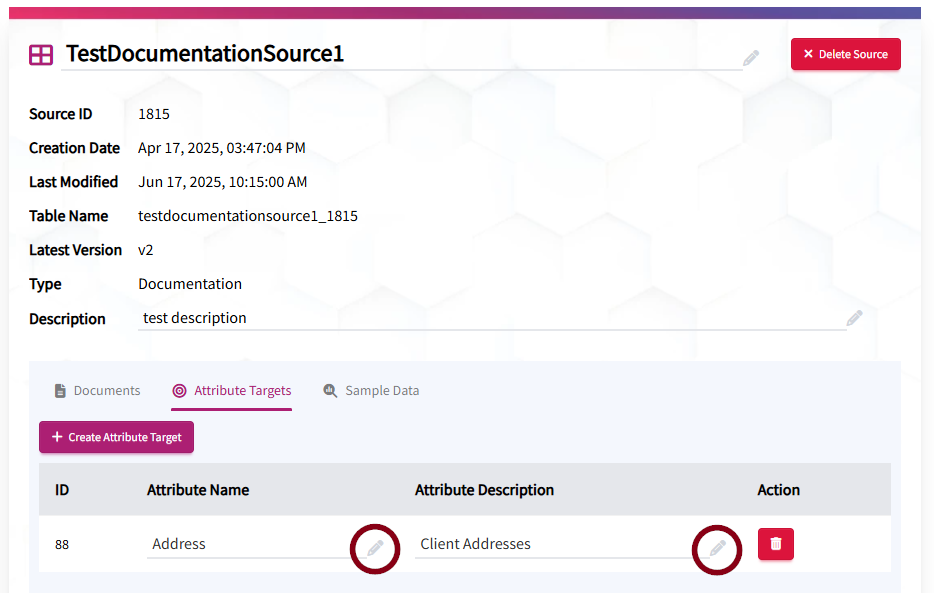Click Create Attribute Target button
This screenshot has width=934, height=593.
(x=116, y=437)
